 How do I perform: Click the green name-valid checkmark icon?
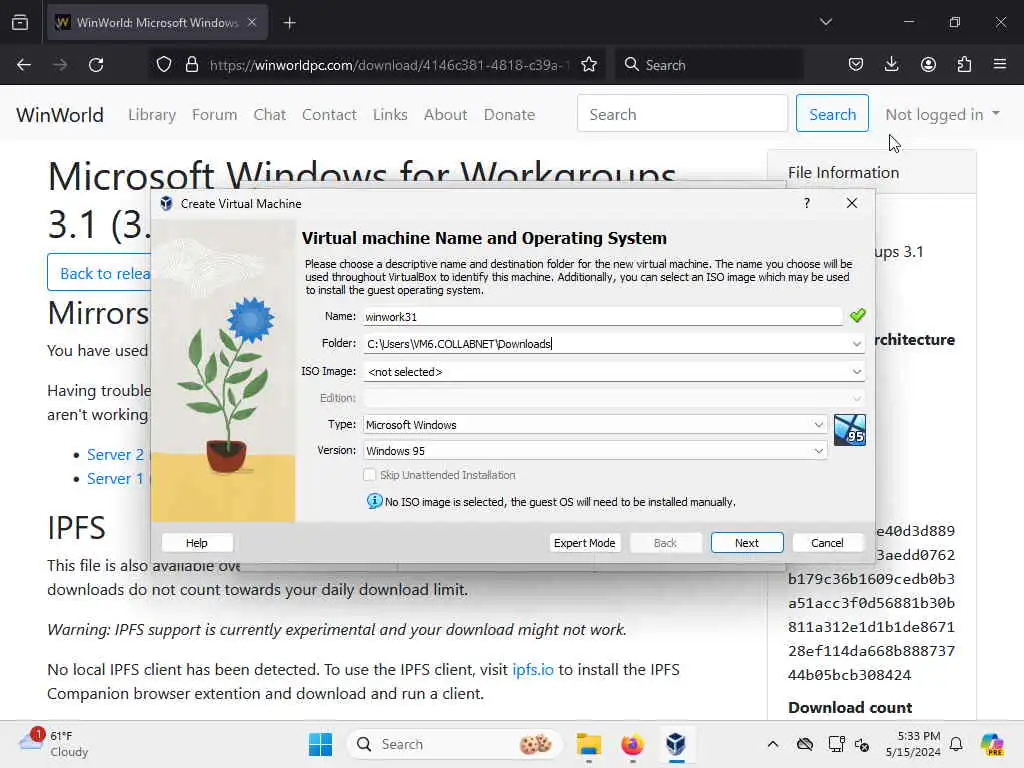[x=857, y=315]
